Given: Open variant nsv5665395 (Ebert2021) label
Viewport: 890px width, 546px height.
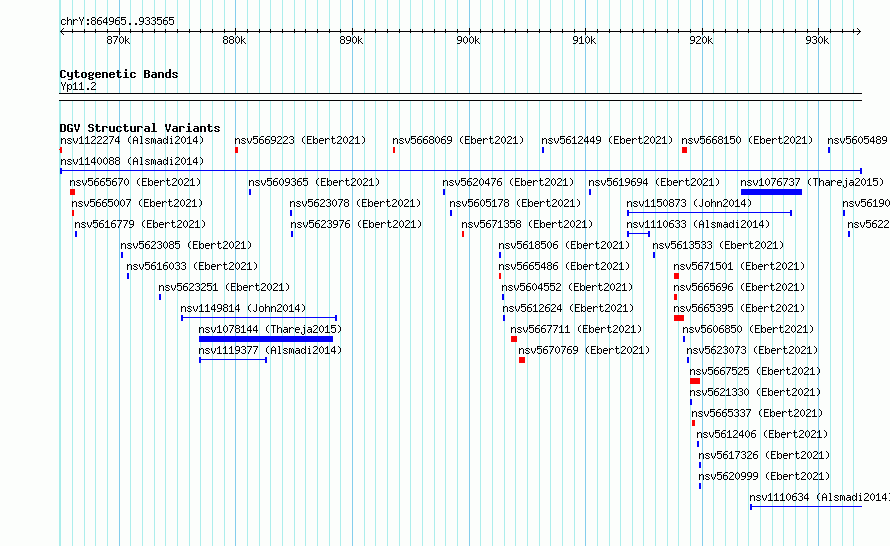Looking at the screenshot, I should tap(738, 308).
